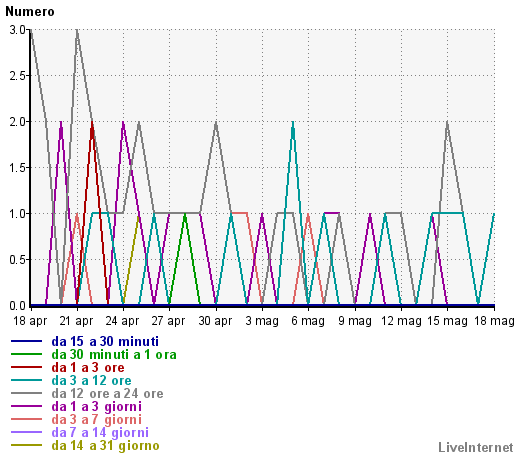This screenshot has height=457, width=520.
Task: Click the 'da 30 minuti a 1 ora' legend entry
Action: [114, 354]
